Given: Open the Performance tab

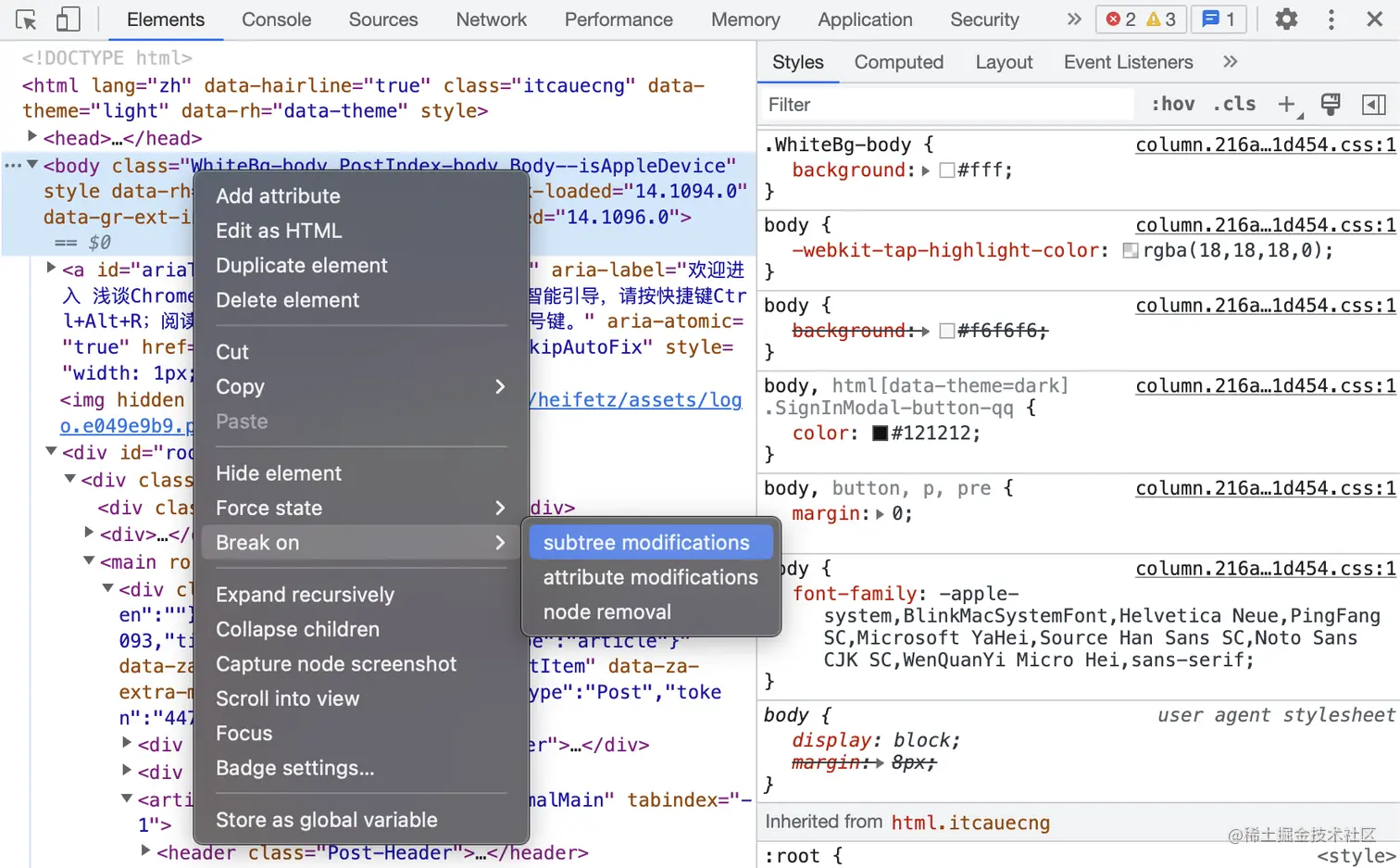Looking at the screenshot, I should tap(619, 19).
